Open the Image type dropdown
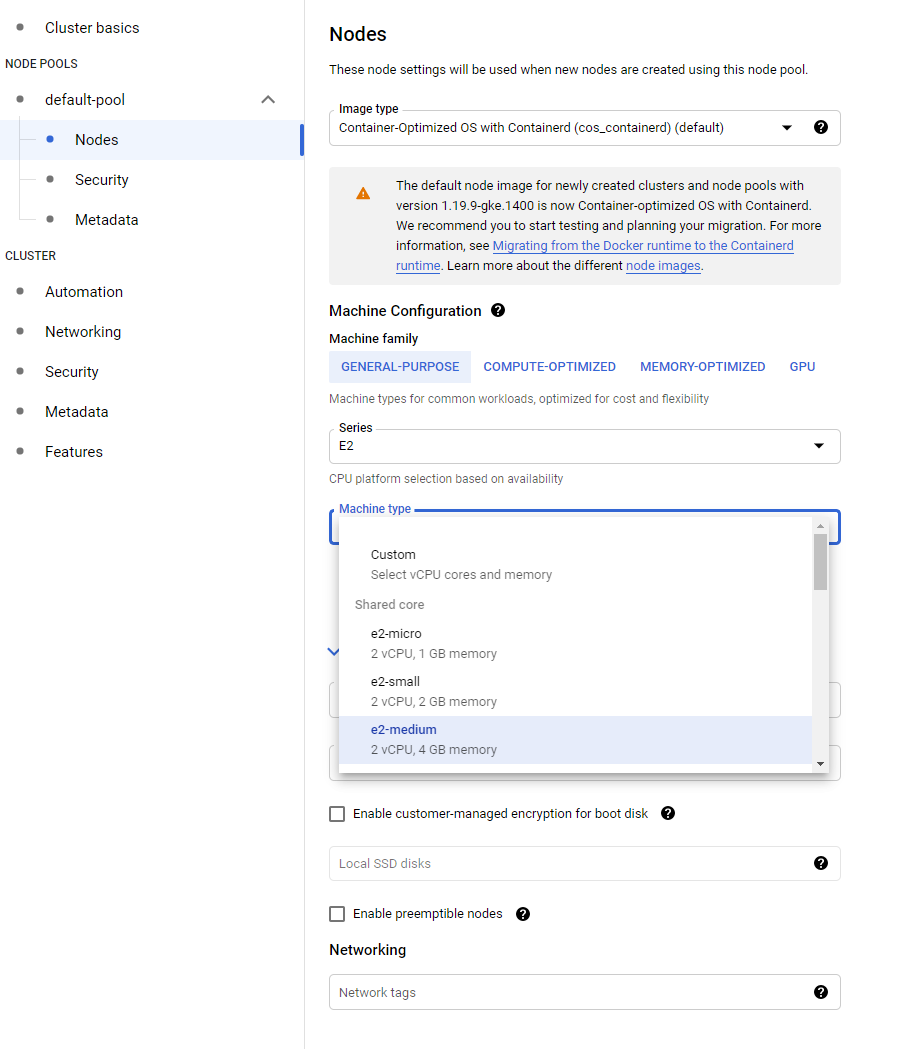This screenshot has width=919, height=1049. (x=788, y=128)
